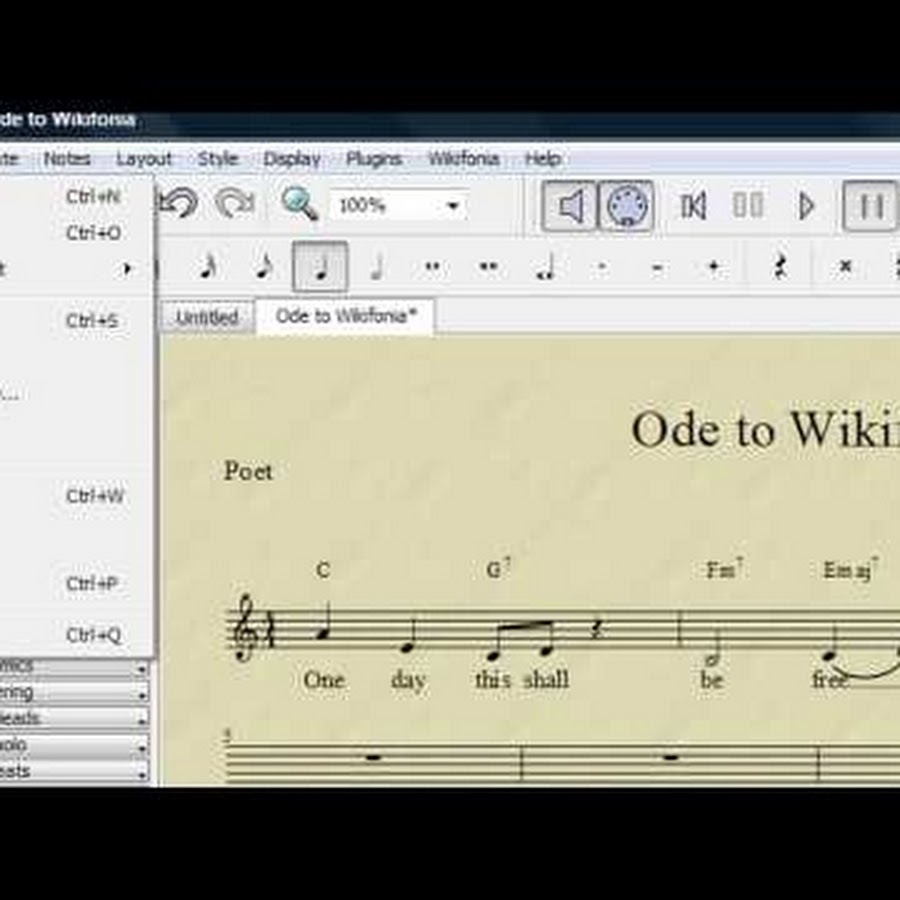Select the Fm7 chord symbol
900x900 pixels.
coord(725,569)
